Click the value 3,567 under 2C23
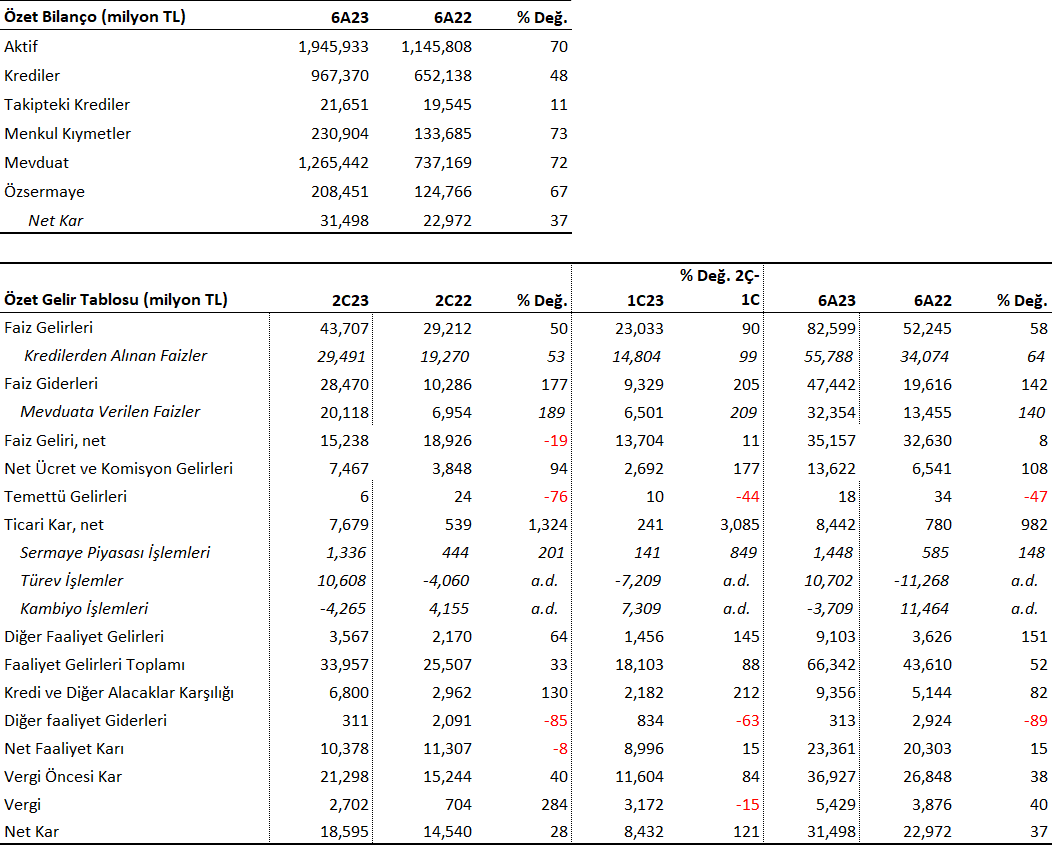Image resolution: width=1053 pixels, height=846 pixels. click(x=349, y=637)
